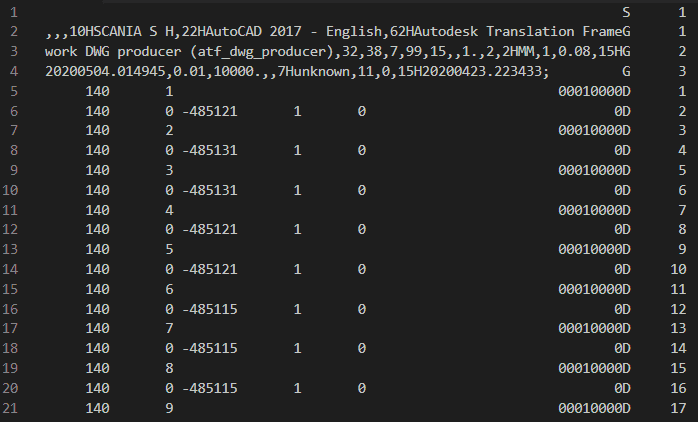
Task: Click the top horizontal scrollbar strip
Action: coord(400,2)
